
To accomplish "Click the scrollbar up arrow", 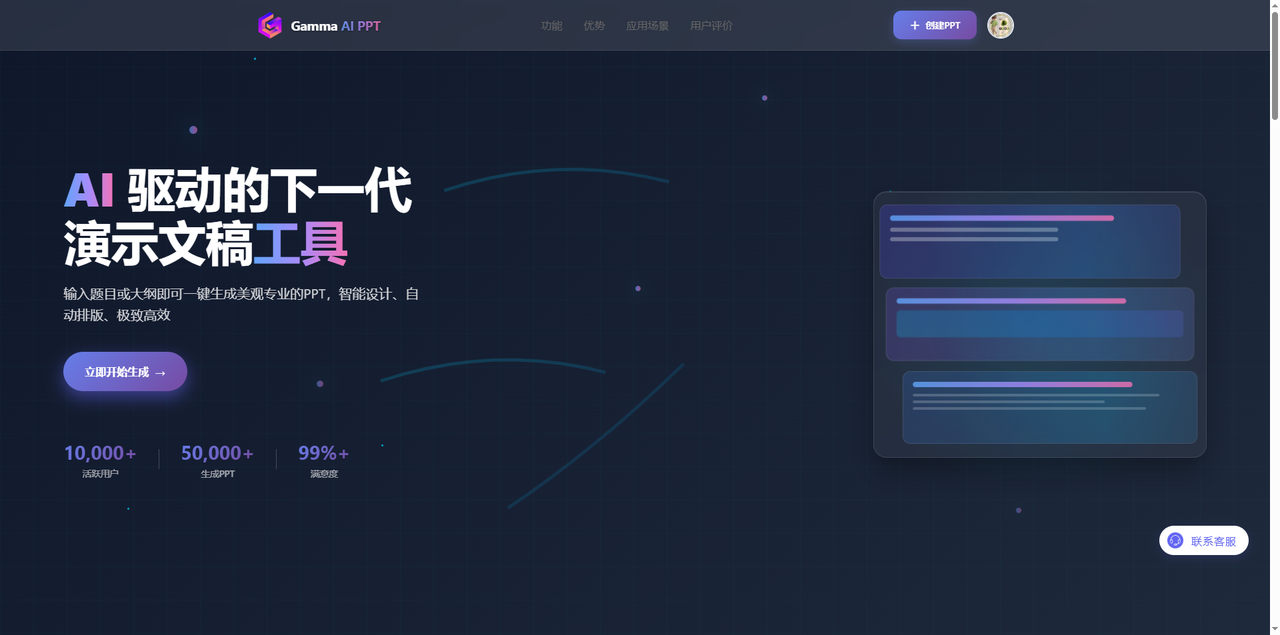I will pyautogui.click(x=1273, y=6).
